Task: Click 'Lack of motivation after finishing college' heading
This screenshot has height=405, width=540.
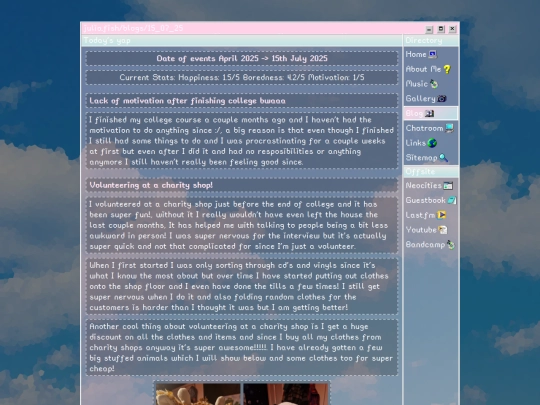Action: pyautogui.click(x=187, y=101)
